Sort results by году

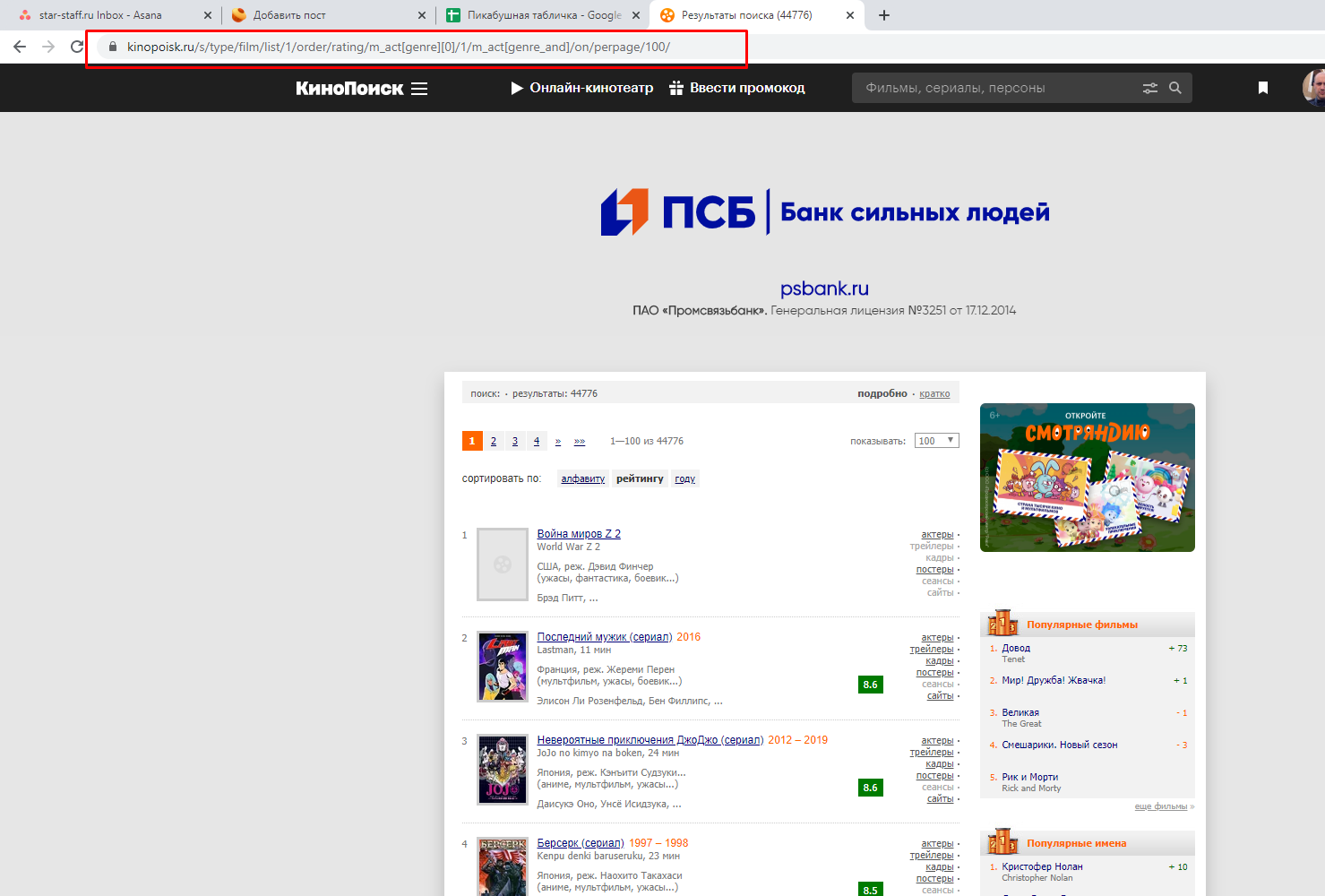tap(685, 478)
